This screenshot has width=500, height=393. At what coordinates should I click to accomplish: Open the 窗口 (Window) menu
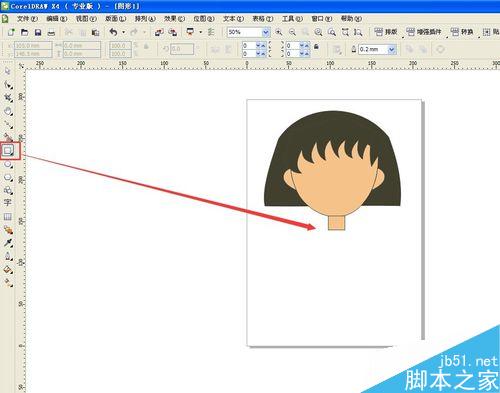[322, 19]
